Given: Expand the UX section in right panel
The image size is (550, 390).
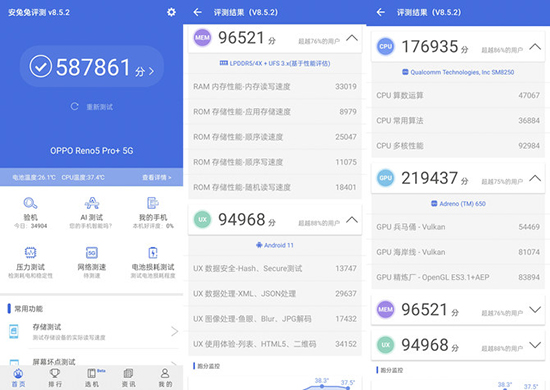Looking at the screenshot, I should point(535,345).
